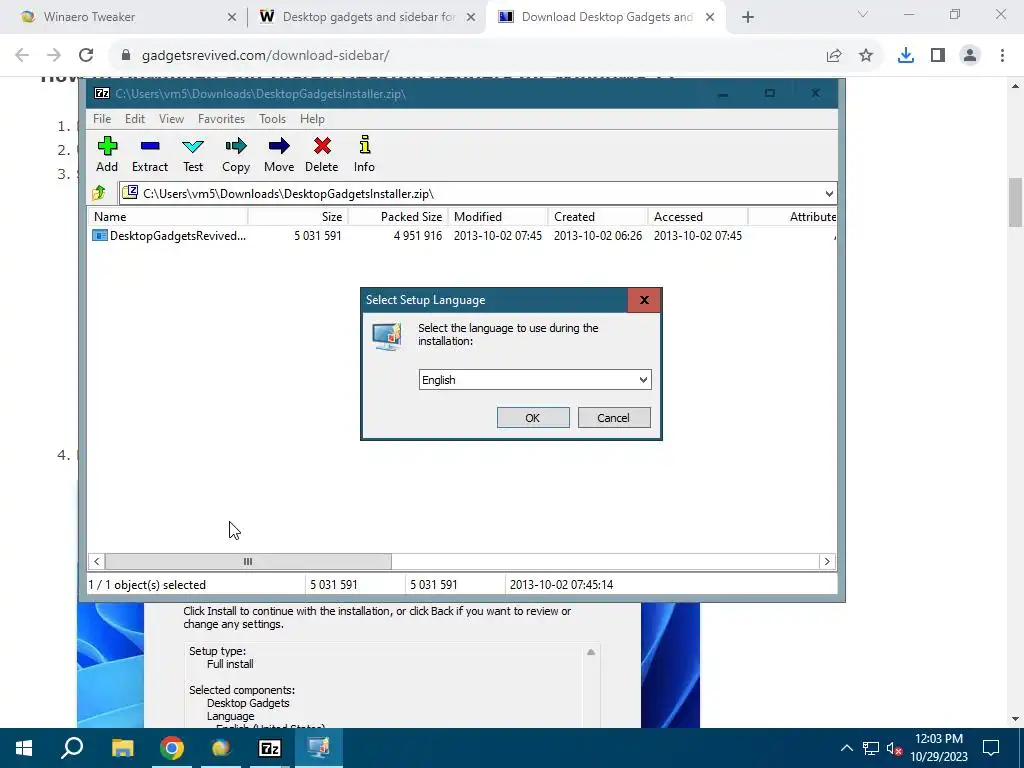
Task: Switch to Desktop gadgets and sidebar tab
Action: [366, 17]
